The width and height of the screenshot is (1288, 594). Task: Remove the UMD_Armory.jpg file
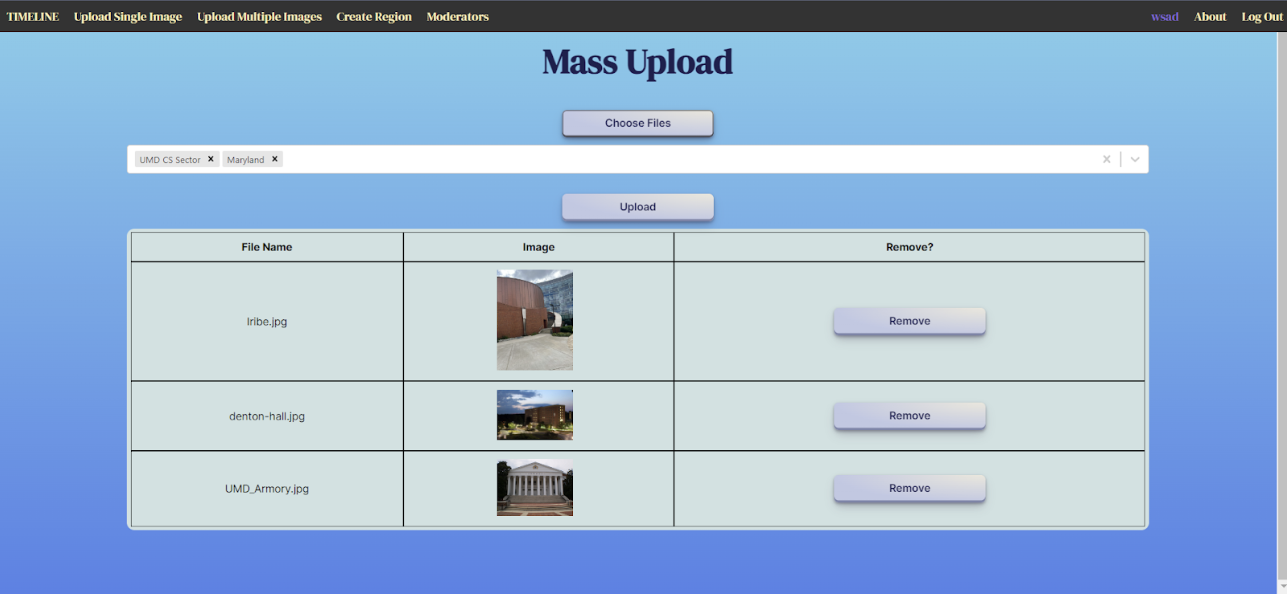[x=909, y=488]
